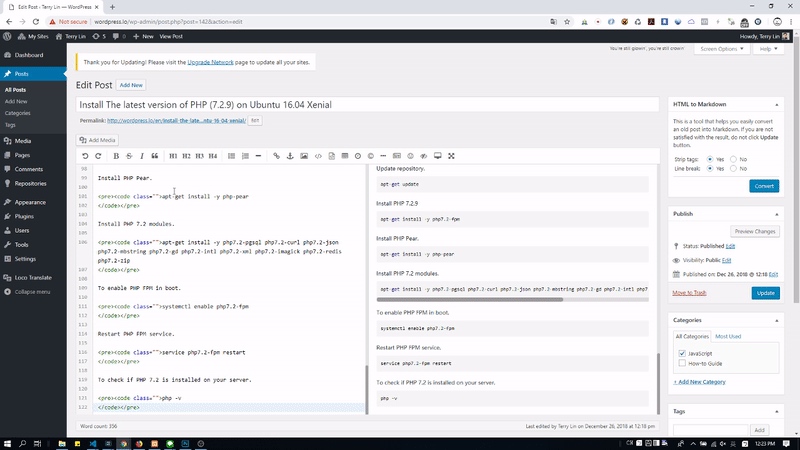
Task: Apply italic formatting from the toolbar
Action: [x=142, y=156]
